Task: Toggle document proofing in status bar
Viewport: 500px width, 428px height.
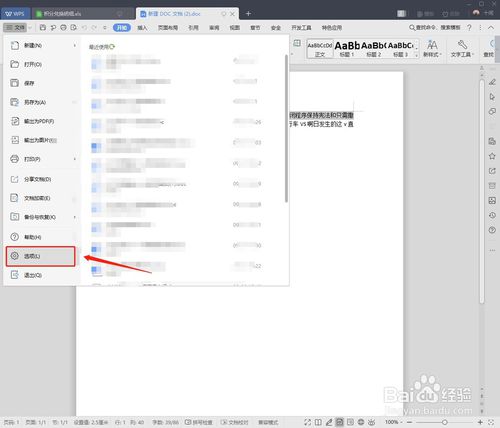Action: [x=235, y=422]
